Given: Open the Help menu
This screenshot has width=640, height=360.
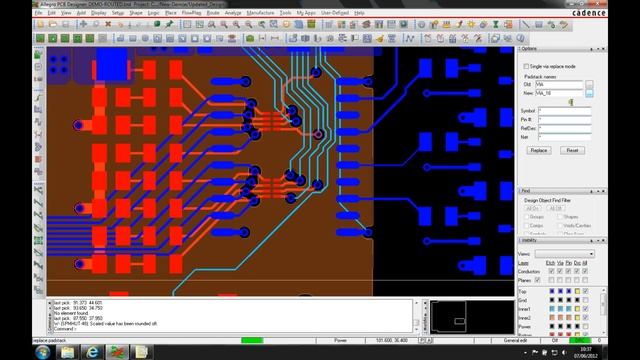Looking at the screenshot, I should [x=359, y=13].
